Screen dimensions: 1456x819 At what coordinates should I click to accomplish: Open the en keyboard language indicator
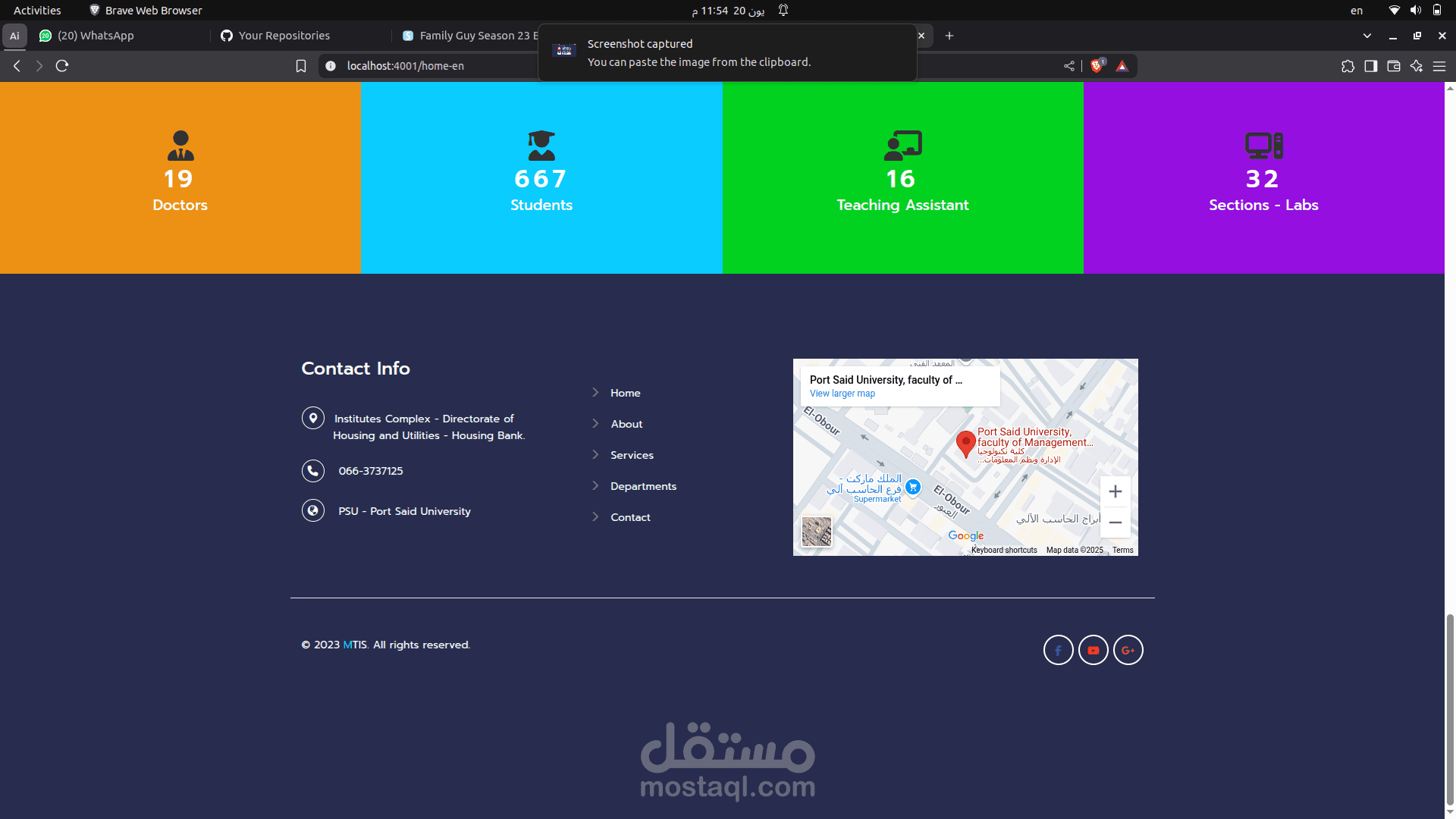click(x=1356, y=11)
